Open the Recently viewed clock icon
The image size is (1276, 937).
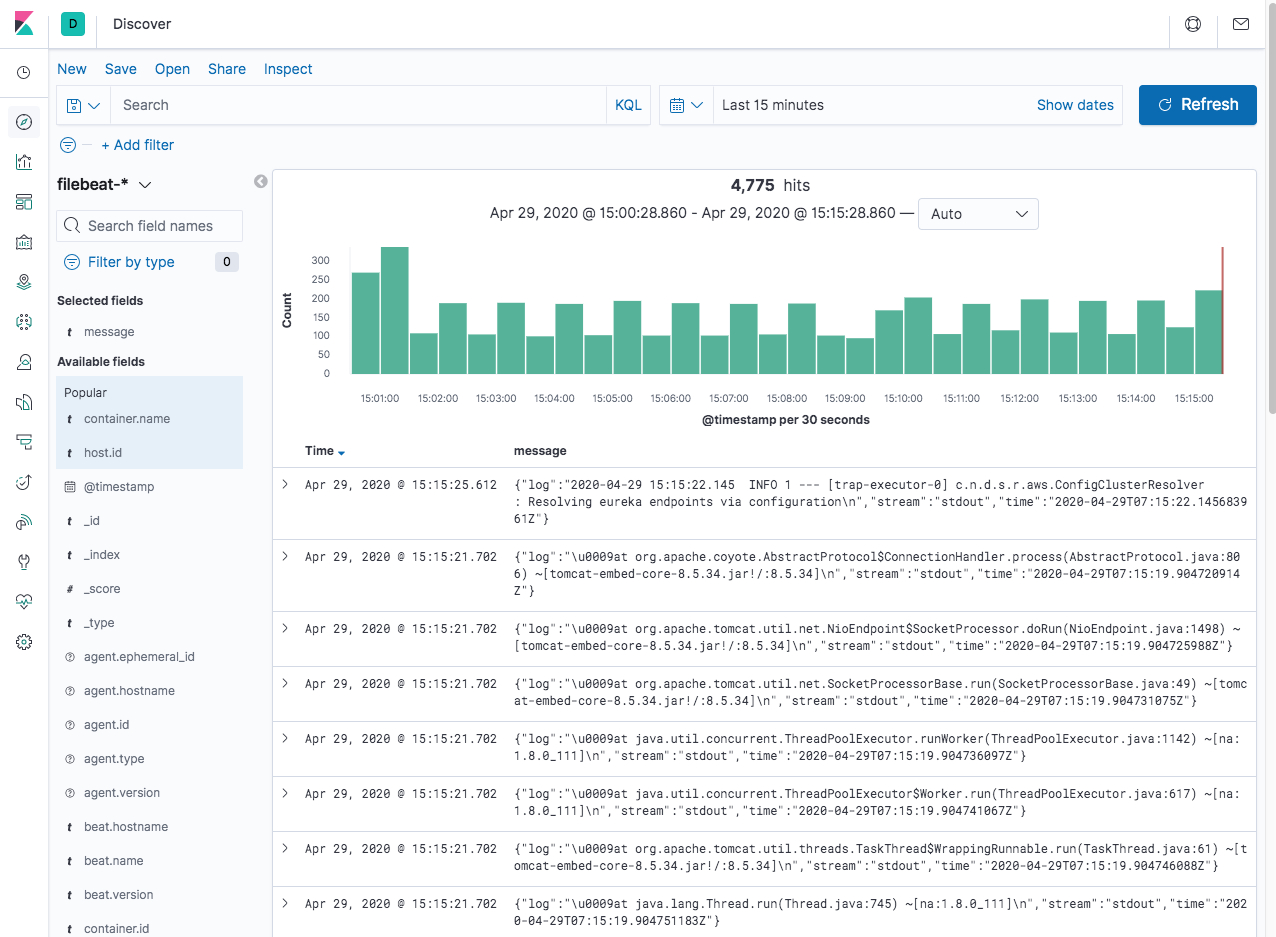24,73
